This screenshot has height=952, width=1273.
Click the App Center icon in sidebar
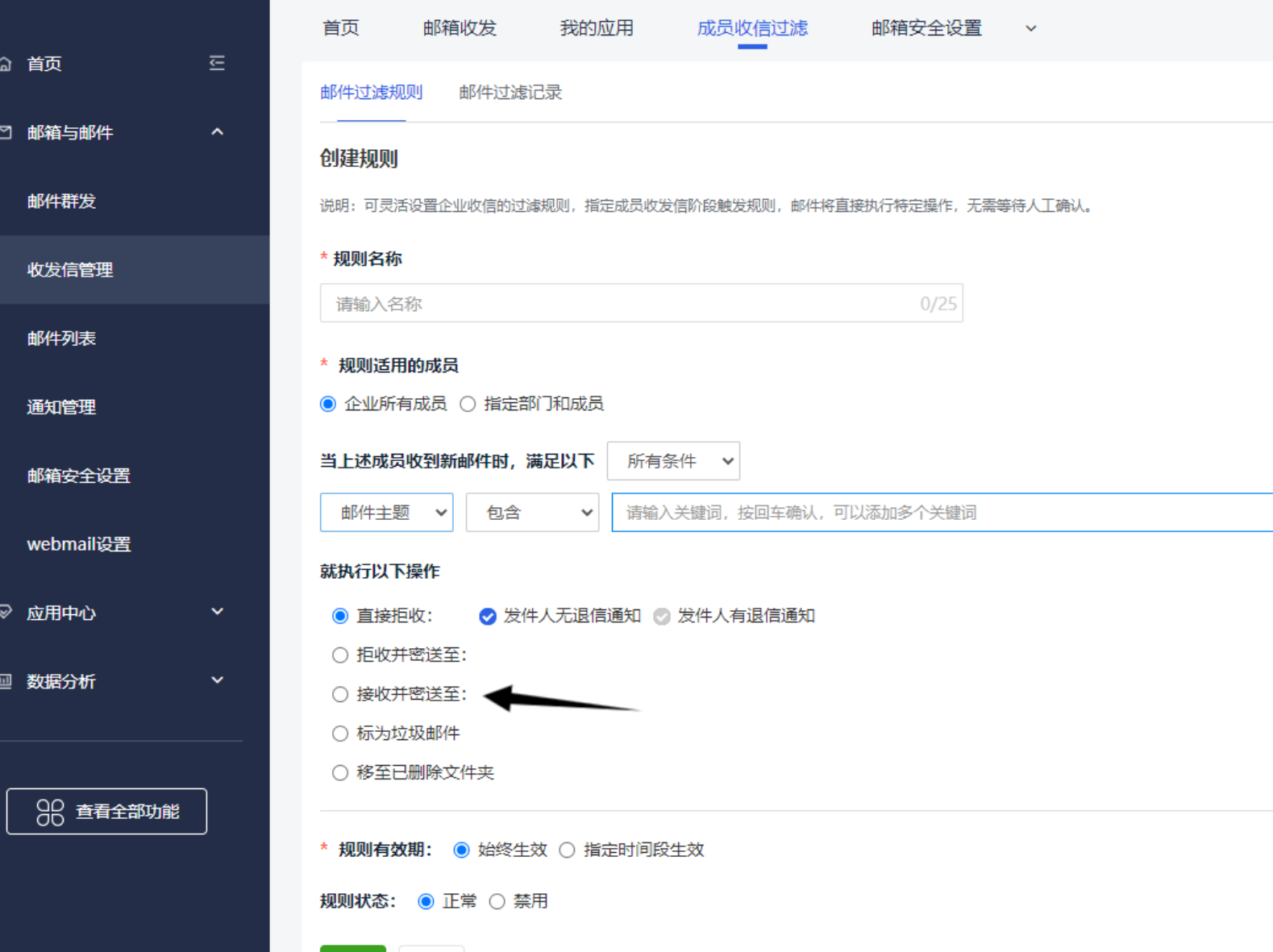(x=6, y=613)
